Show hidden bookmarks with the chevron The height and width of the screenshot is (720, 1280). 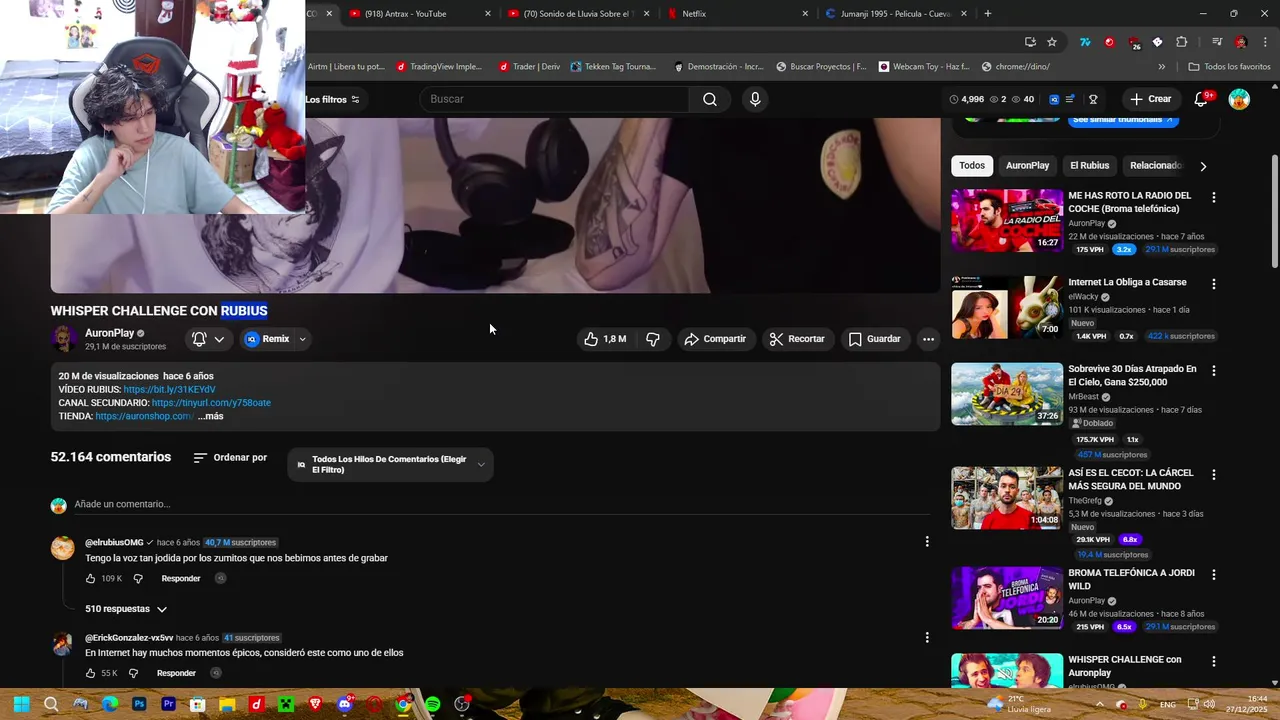click(1161, 67)
